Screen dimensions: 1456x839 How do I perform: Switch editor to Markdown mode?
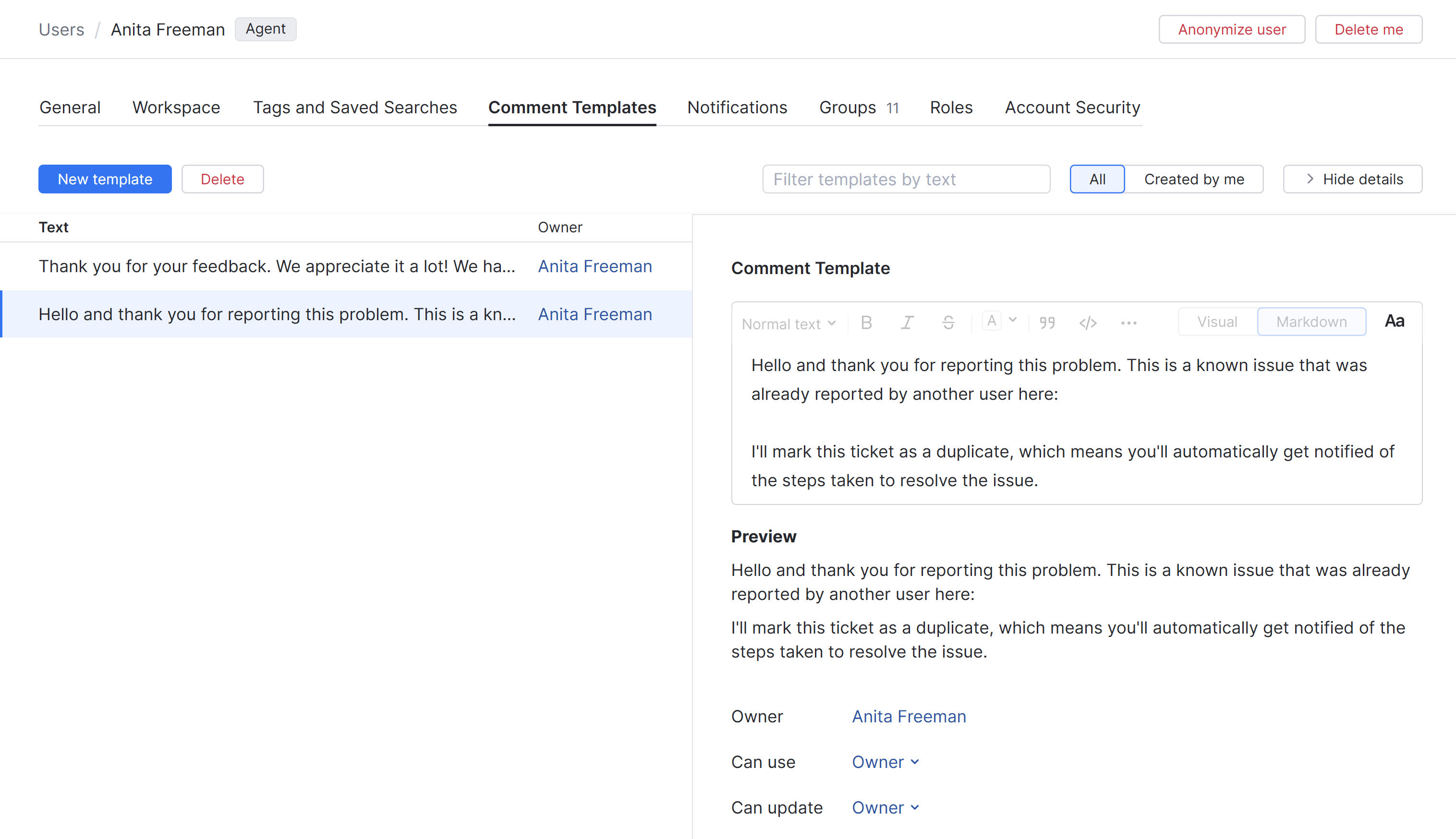1311,322
